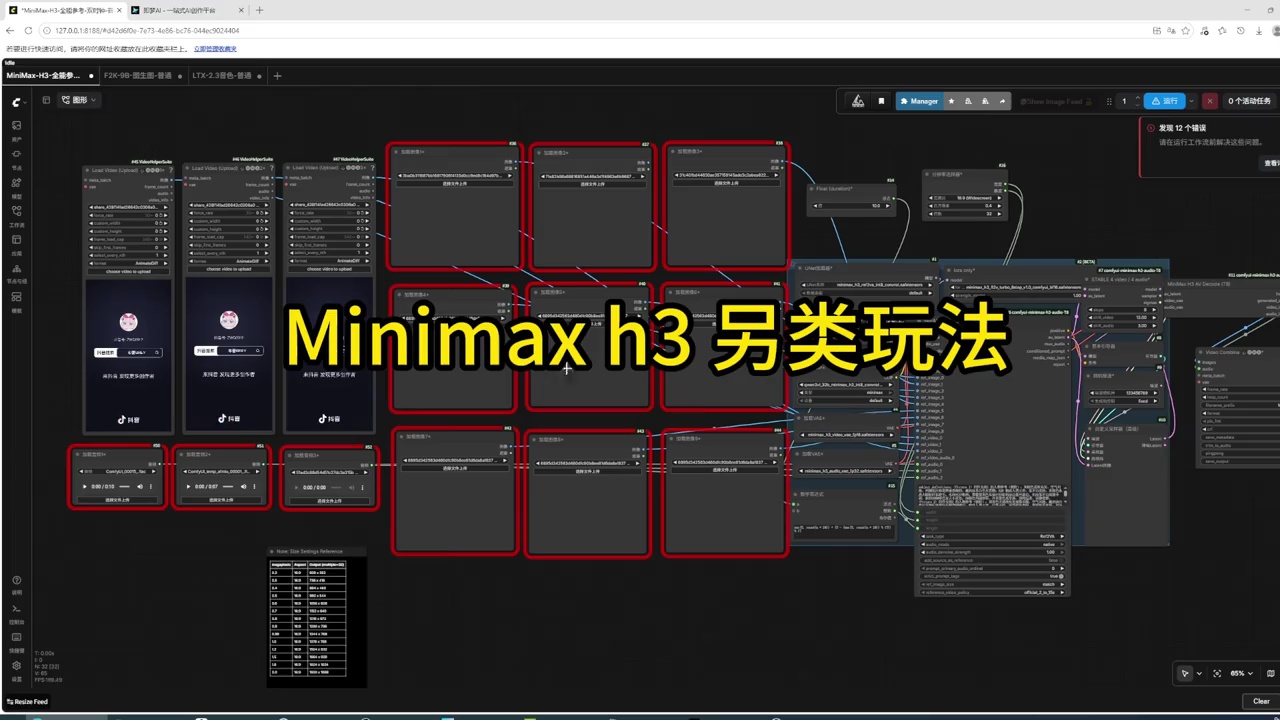Open the Workflows sidebar icon
Screen dimensions: 1280x720
[16, 212]
